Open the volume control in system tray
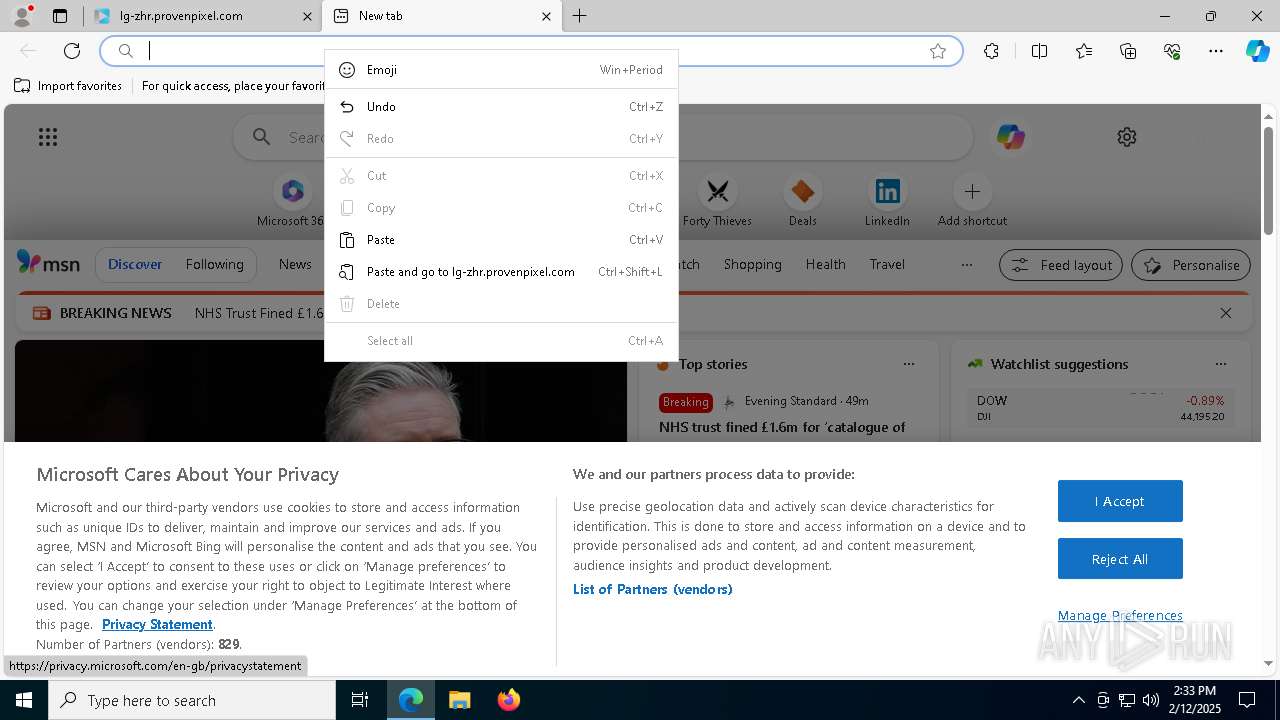The width and height of the screenshot is (1280, 720). click(1151, 700)
